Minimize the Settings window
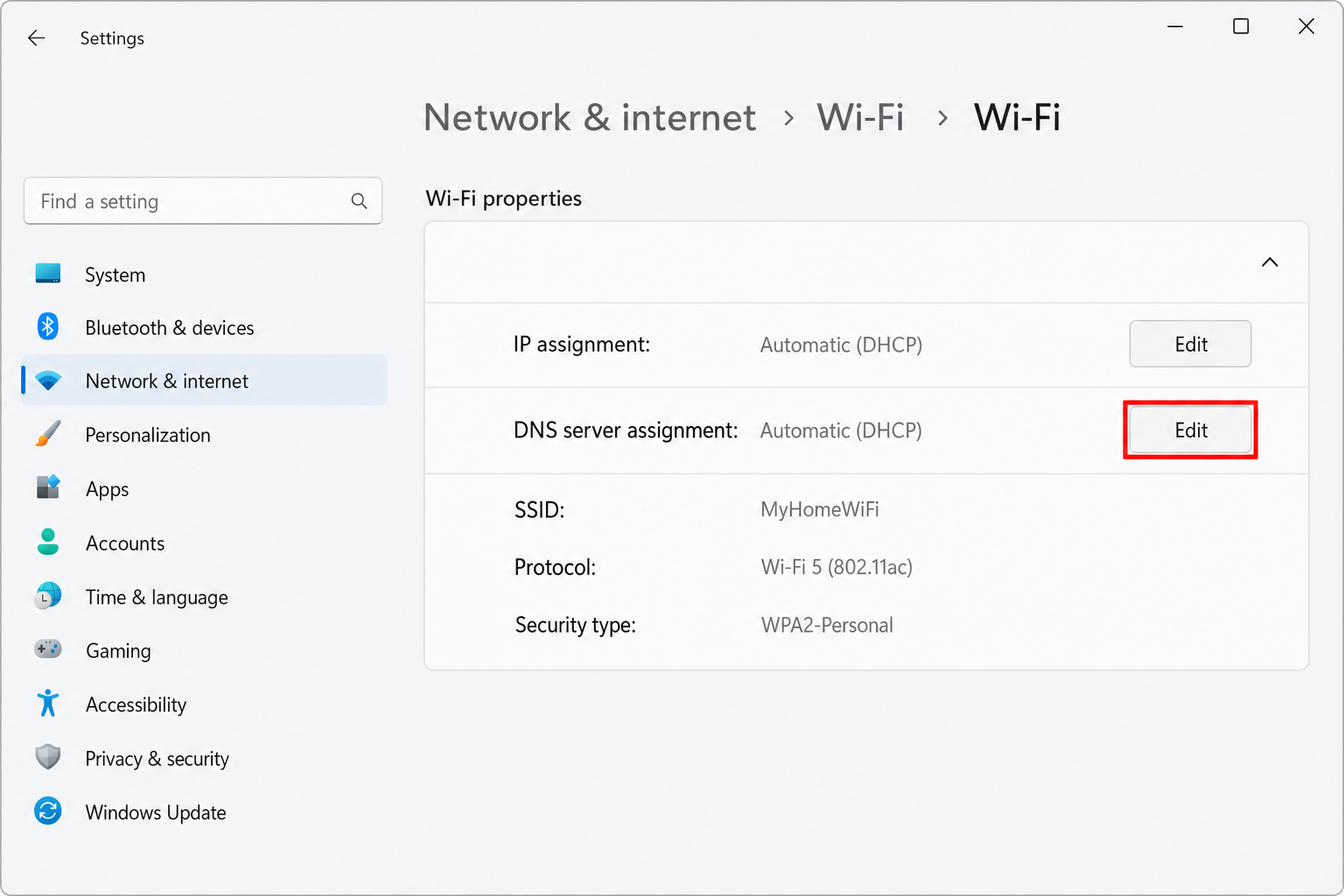1344x896 pixels. pos(1175,26)
